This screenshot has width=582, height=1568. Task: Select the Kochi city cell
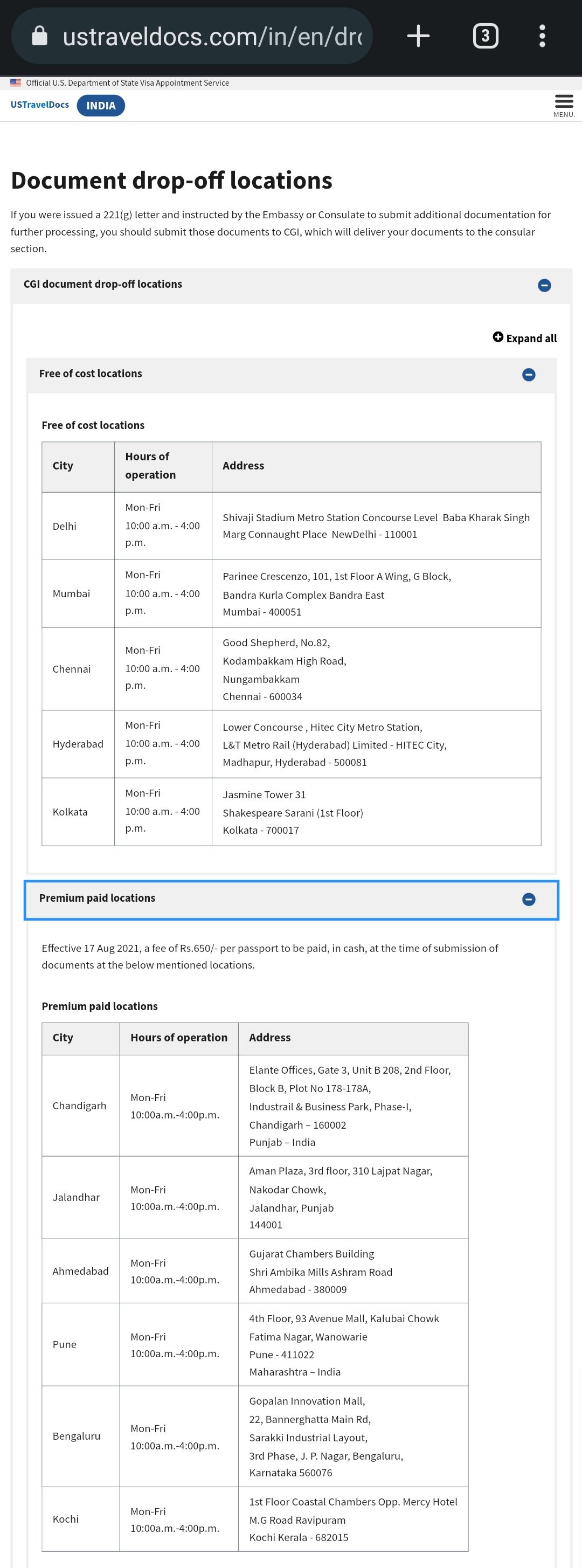pyautogui.click(x=80, y=1519)
